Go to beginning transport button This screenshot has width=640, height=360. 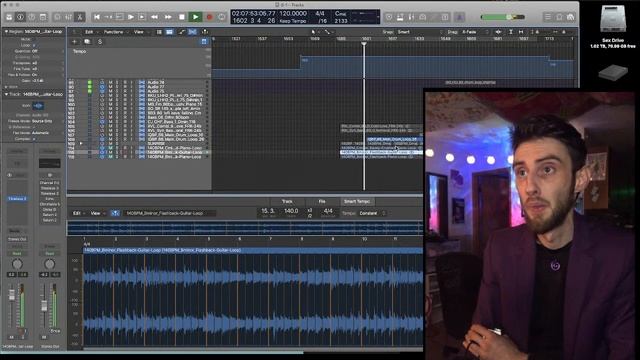pyautogui.click(x=97, y=17)
